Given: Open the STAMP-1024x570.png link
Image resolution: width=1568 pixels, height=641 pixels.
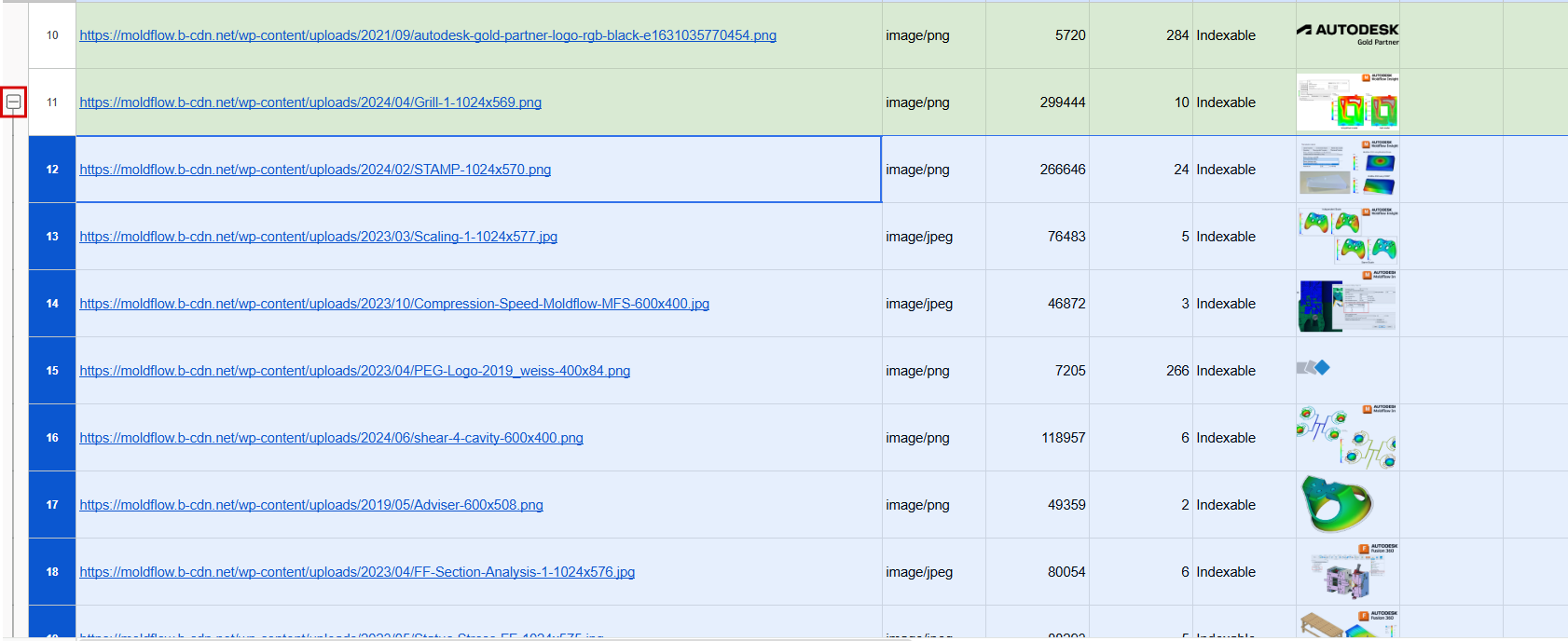Looking at the screenshot, I should coord(315,170).
